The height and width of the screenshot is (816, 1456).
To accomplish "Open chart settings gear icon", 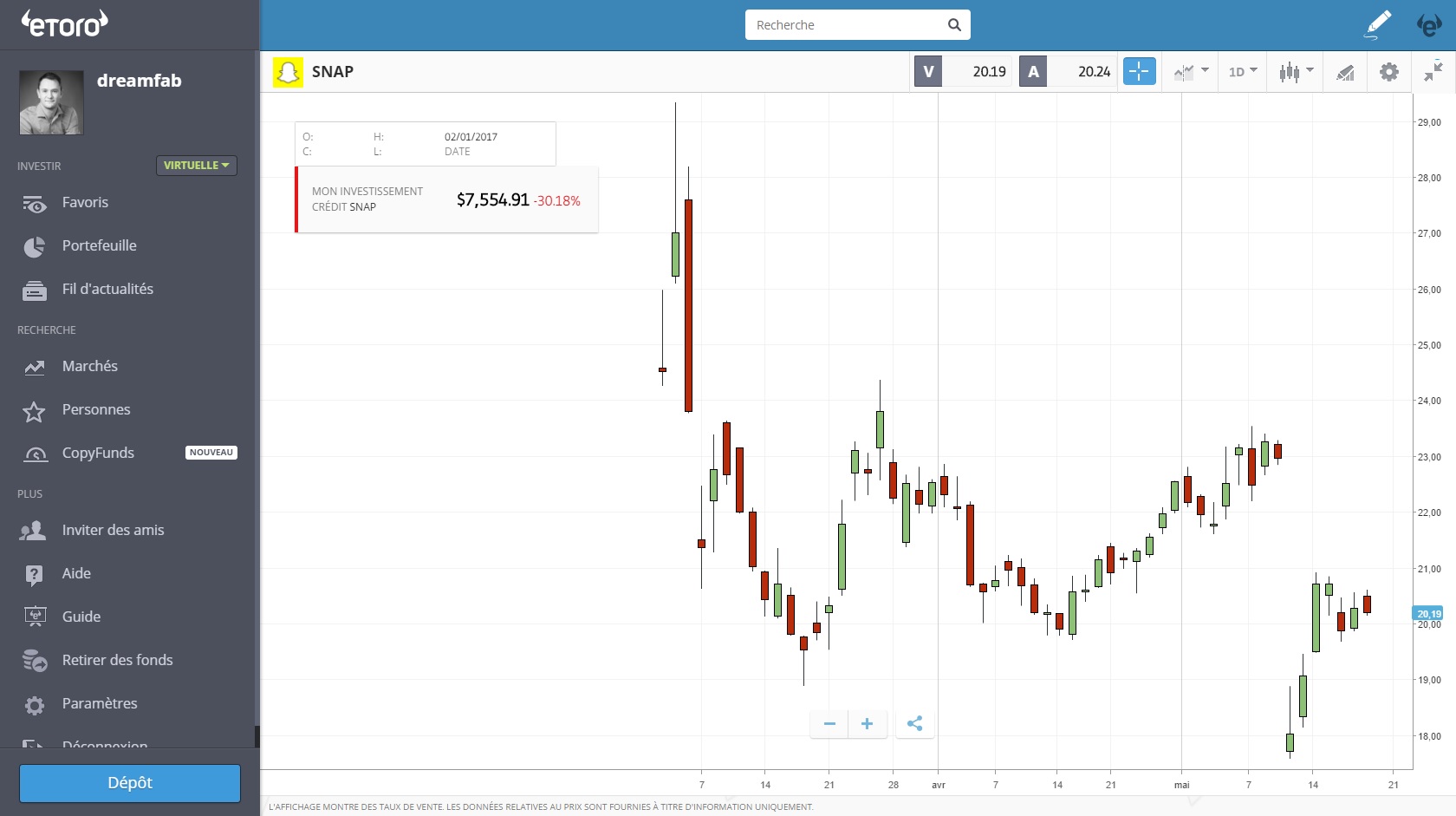I will pos(1389,72).
